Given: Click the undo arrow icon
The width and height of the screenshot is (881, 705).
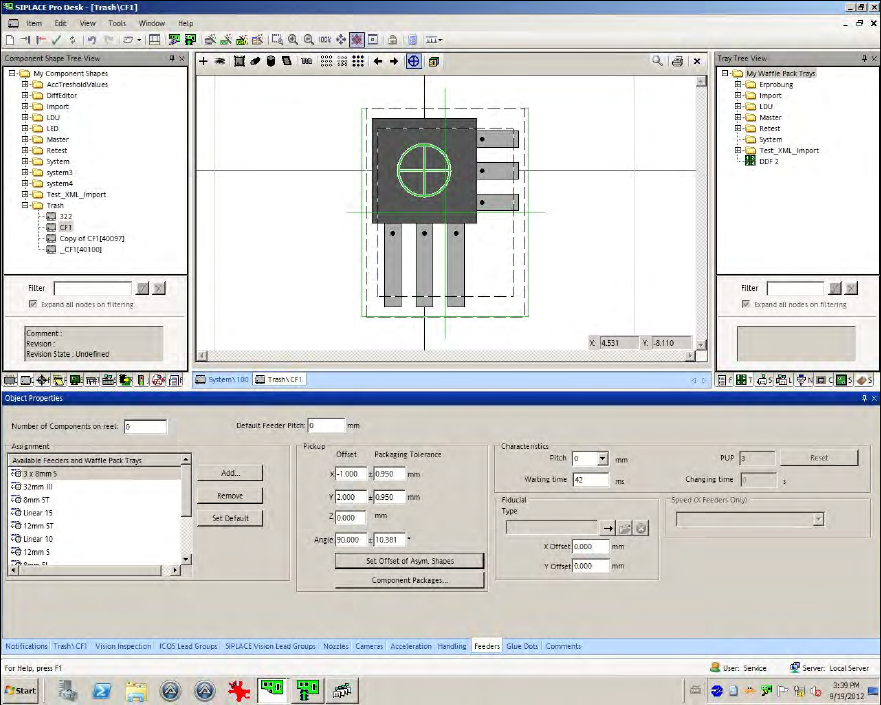Looking at the screenshot, I should [x=92, y=40].
